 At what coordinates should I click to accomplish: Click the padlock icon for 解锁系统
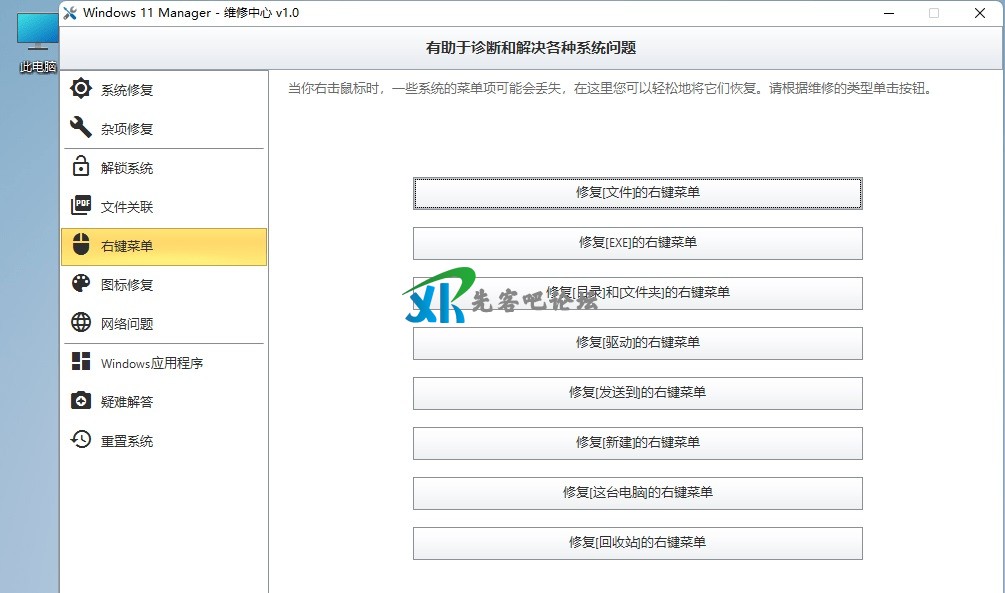tap(81, 167)
